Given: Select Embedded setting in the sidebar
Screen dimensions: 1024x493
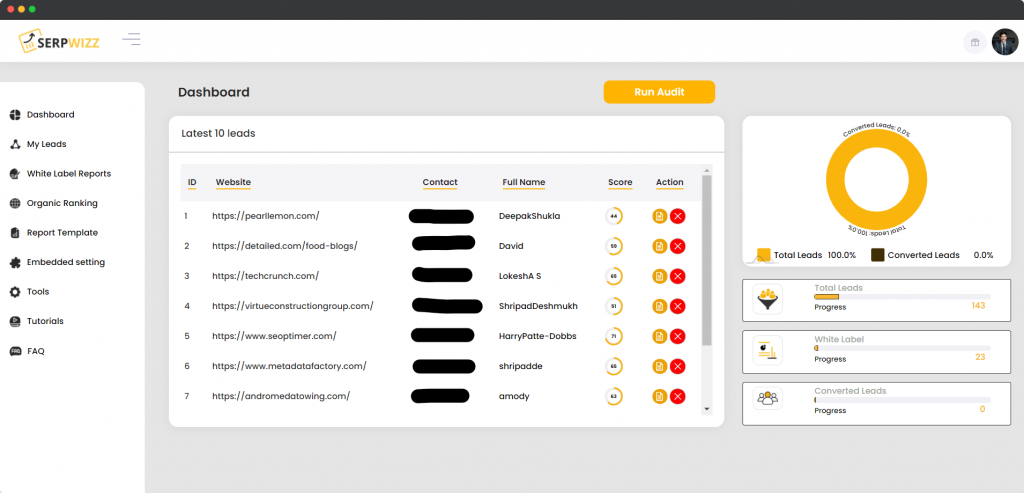Looking at the screenshot, I should [65, 262].
